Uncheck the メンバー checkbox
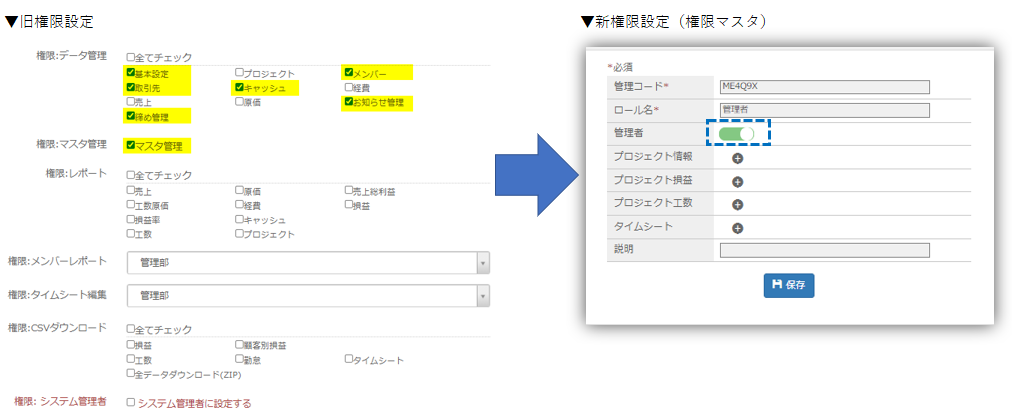Image resolution: width=1012 pixels, height=414 pixels. [x=349, y=72]
